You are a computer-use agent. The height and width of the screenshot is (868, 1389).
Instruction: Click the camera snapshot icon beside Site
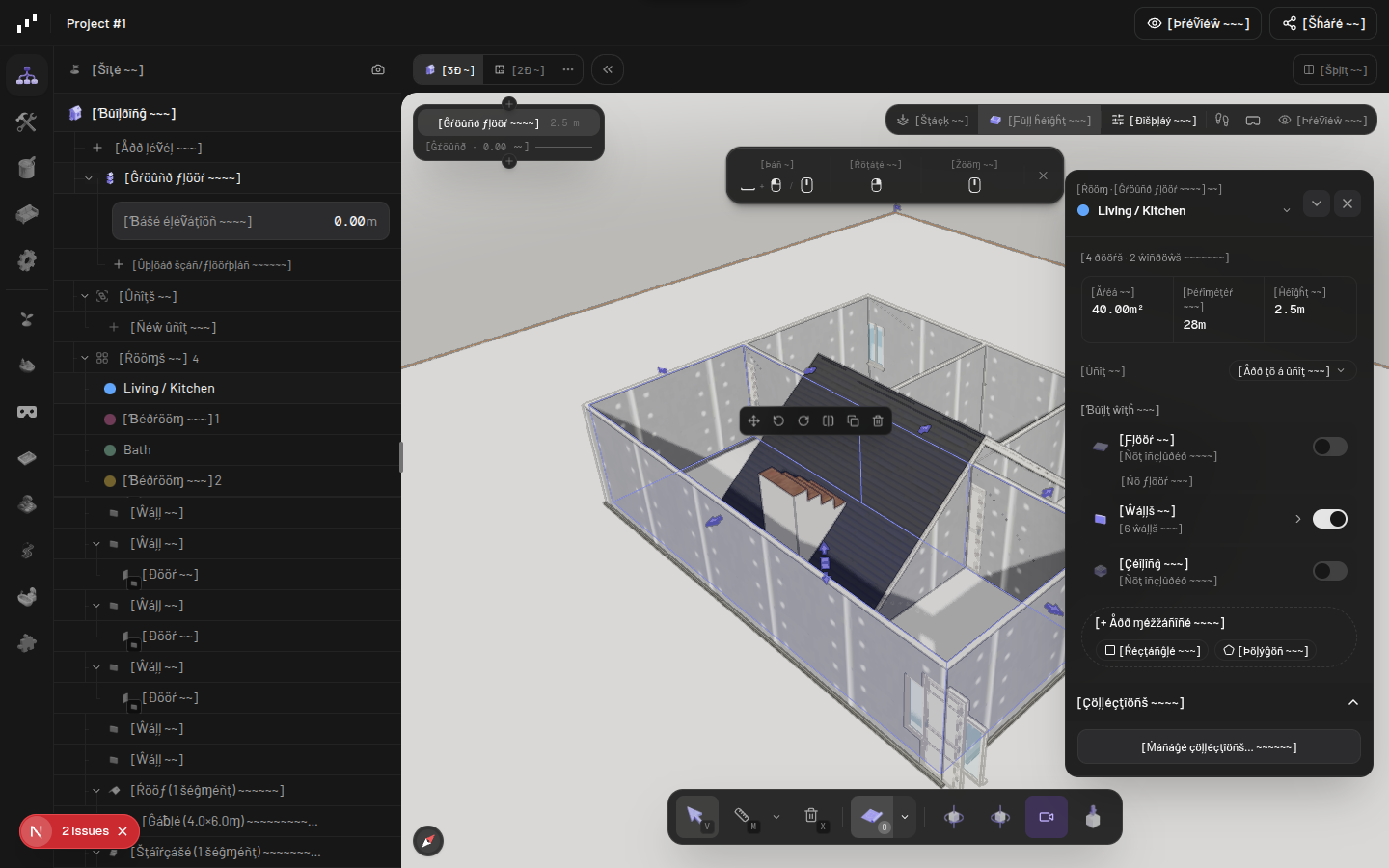coord(378,69)
